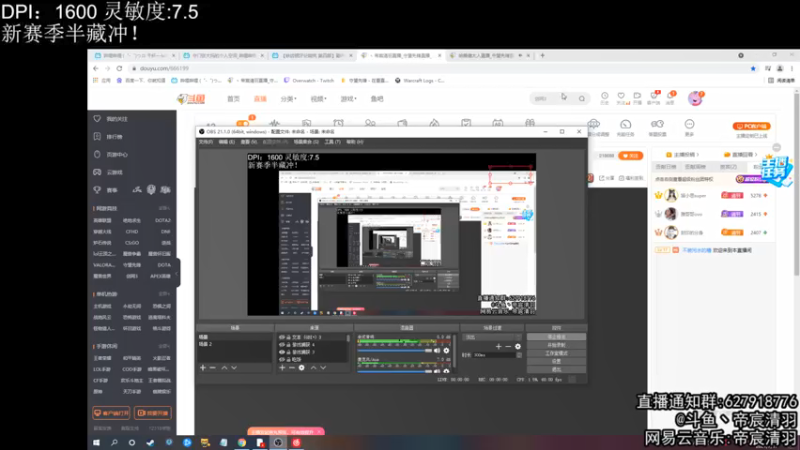Mute the first mixer audio channel
This screenshot has width=800, height=450.
(437, 351)
